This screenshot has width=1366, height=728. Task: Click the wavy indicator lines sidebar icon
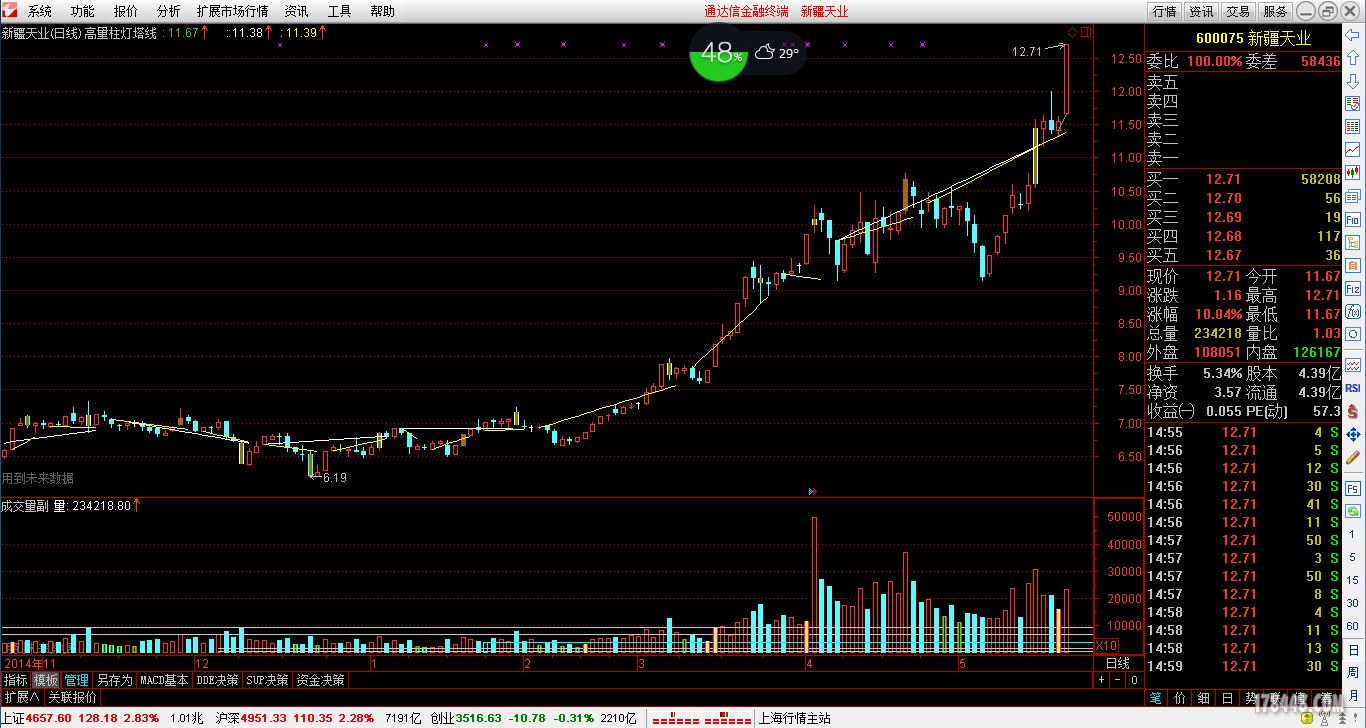pos(1353,363)
